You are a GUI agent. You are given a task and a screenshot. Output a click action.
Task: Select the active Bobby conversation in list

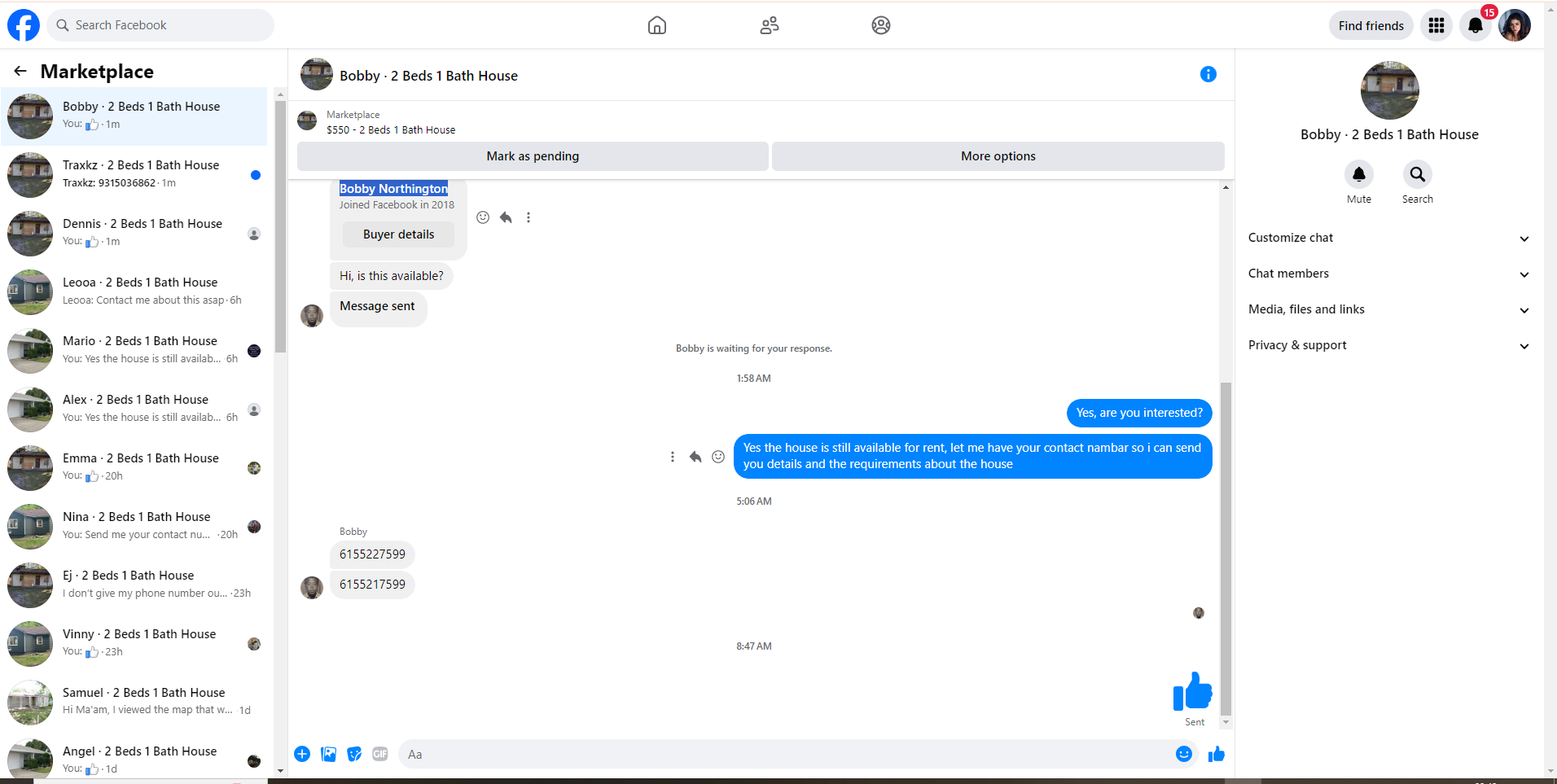pos(134,116)
